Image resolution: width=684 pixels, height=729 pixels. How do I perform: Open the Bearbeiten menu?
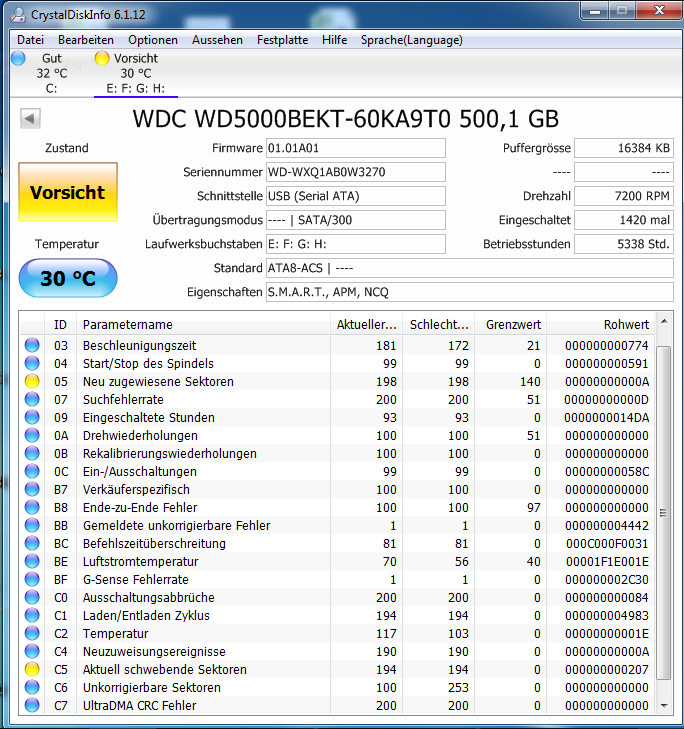click(x=86, y=40)
